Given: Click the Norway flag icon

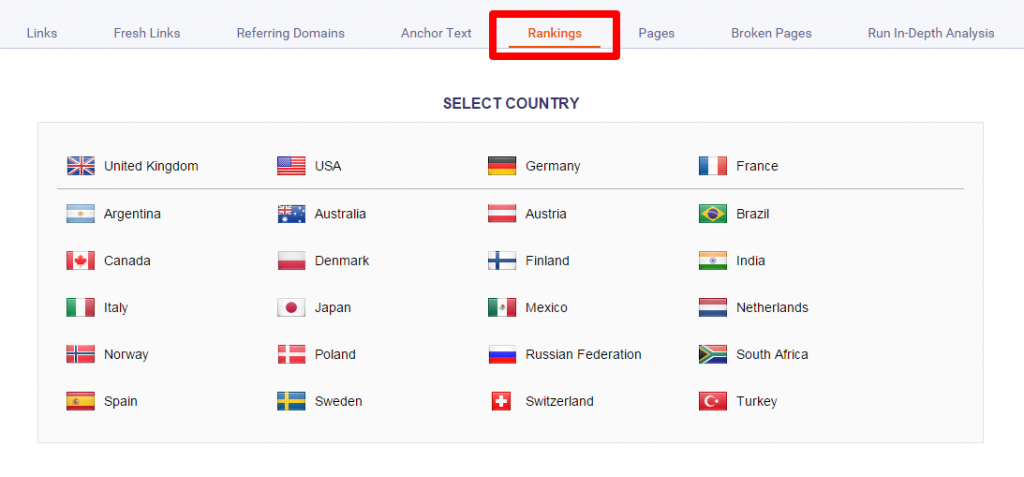Looking at the screenshot, I should (x=81, y=354).
